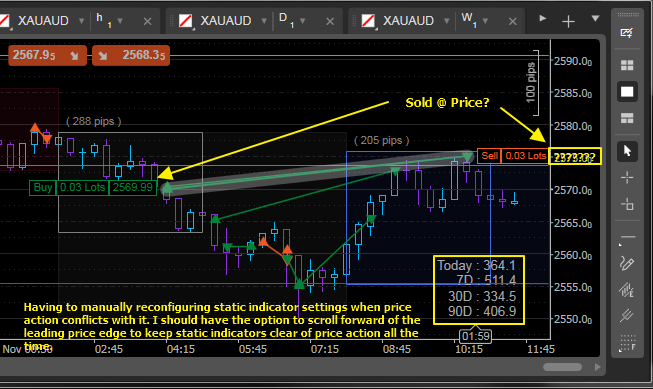Expand W1 timeframe dropdown arrow
The image size is (653, 389).
(x=485, y=20)
